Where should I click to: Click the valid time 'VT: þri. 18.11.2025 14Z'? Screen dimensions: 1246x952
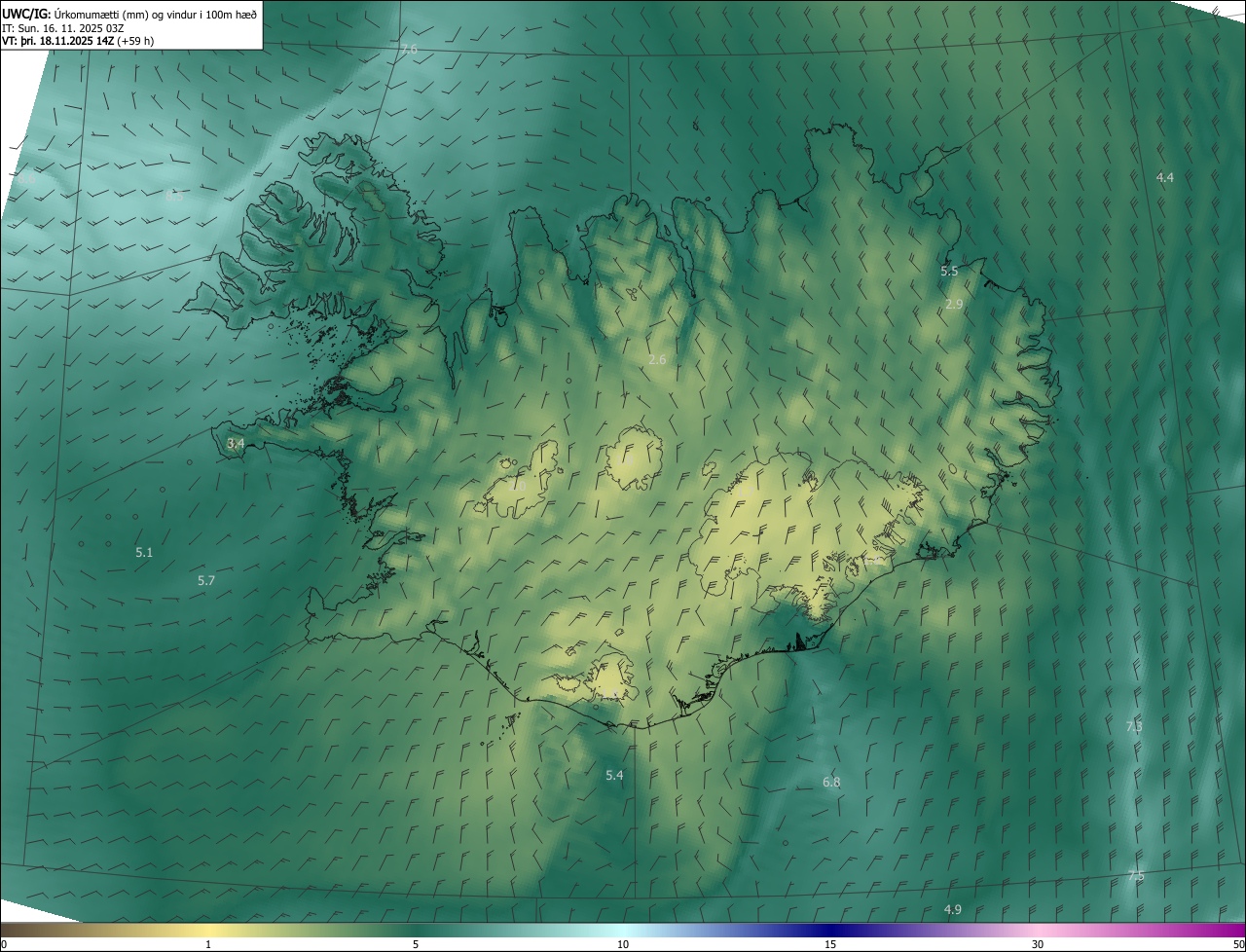(x=57, y=41)
